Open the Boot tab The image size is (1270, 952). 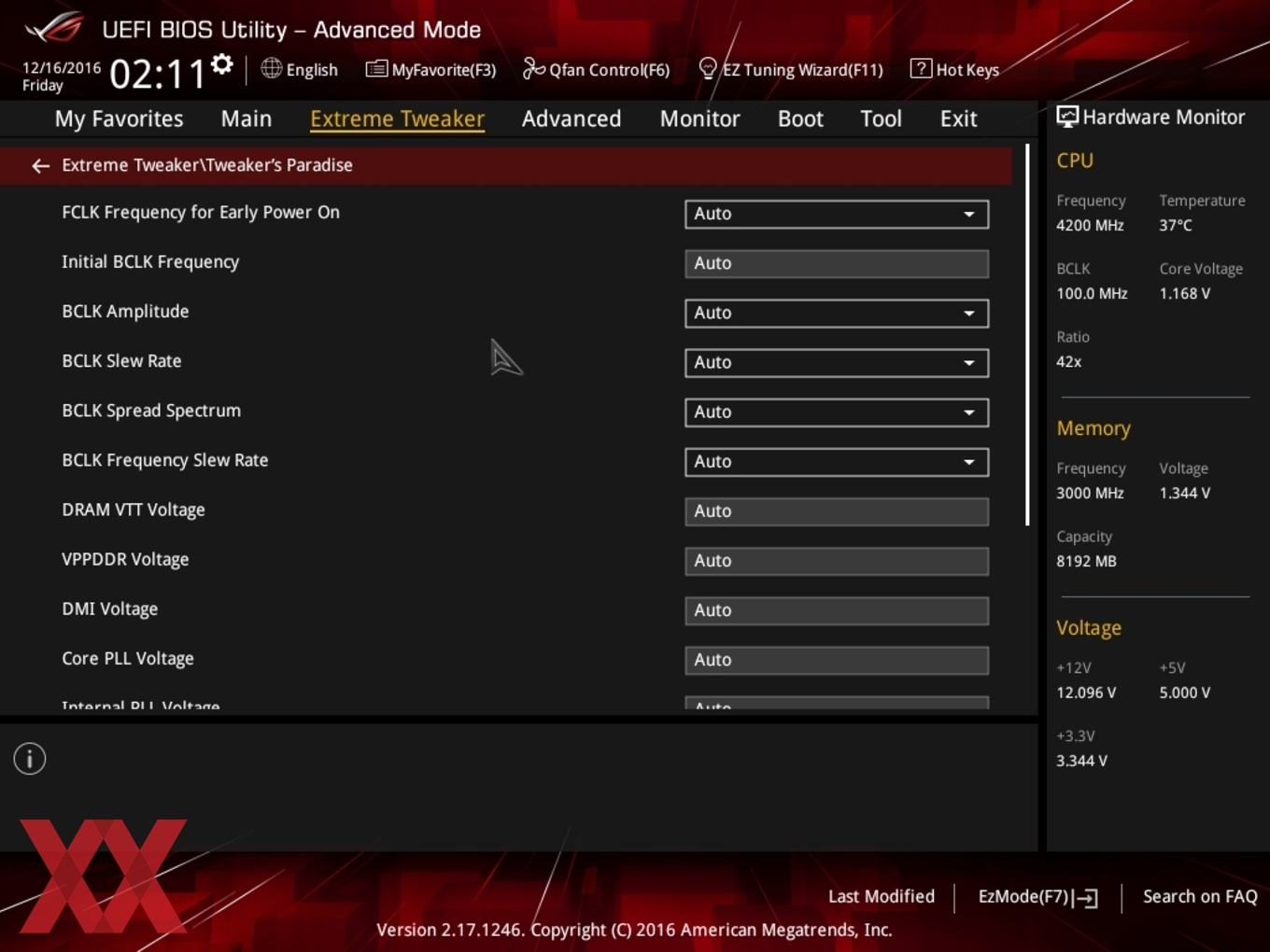click(x=800, y=119)
